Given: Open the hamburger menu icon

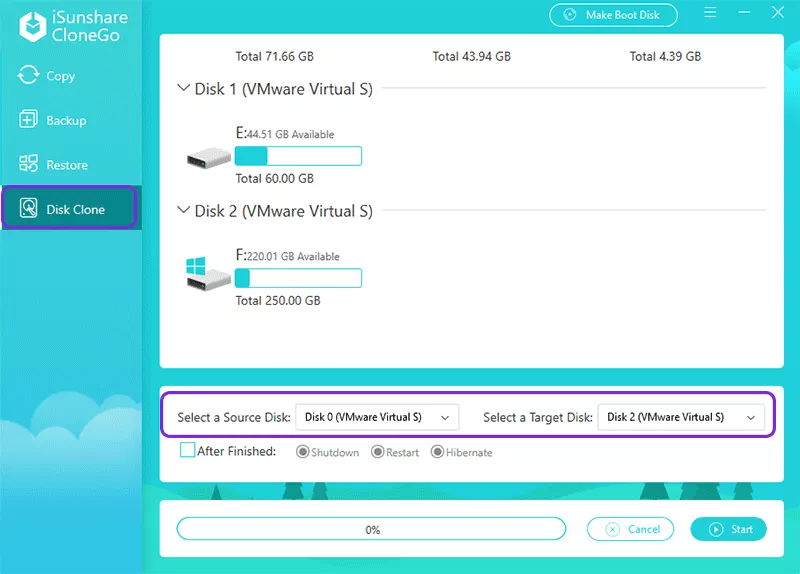Looking at the screenshot, I should click(710, 12).
